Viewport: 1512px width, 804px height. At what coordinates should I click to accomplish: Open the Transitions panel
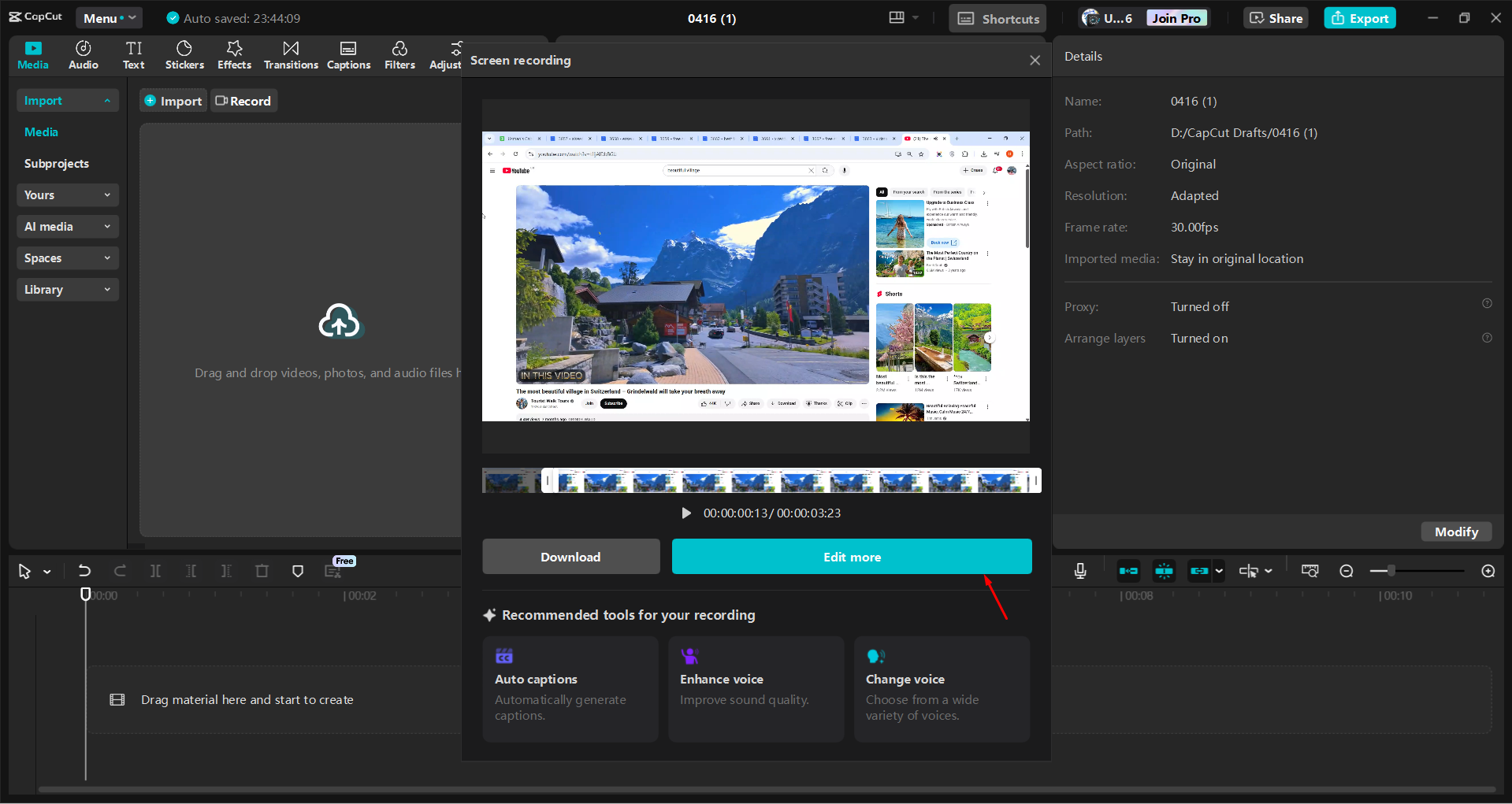pos(290,54)
